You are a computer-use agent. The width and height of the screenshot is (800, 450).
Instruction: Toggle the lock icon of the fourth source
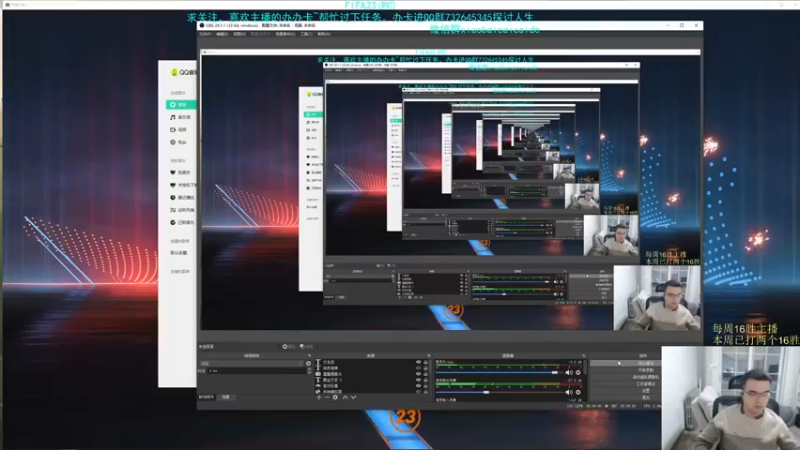point(426,380)
